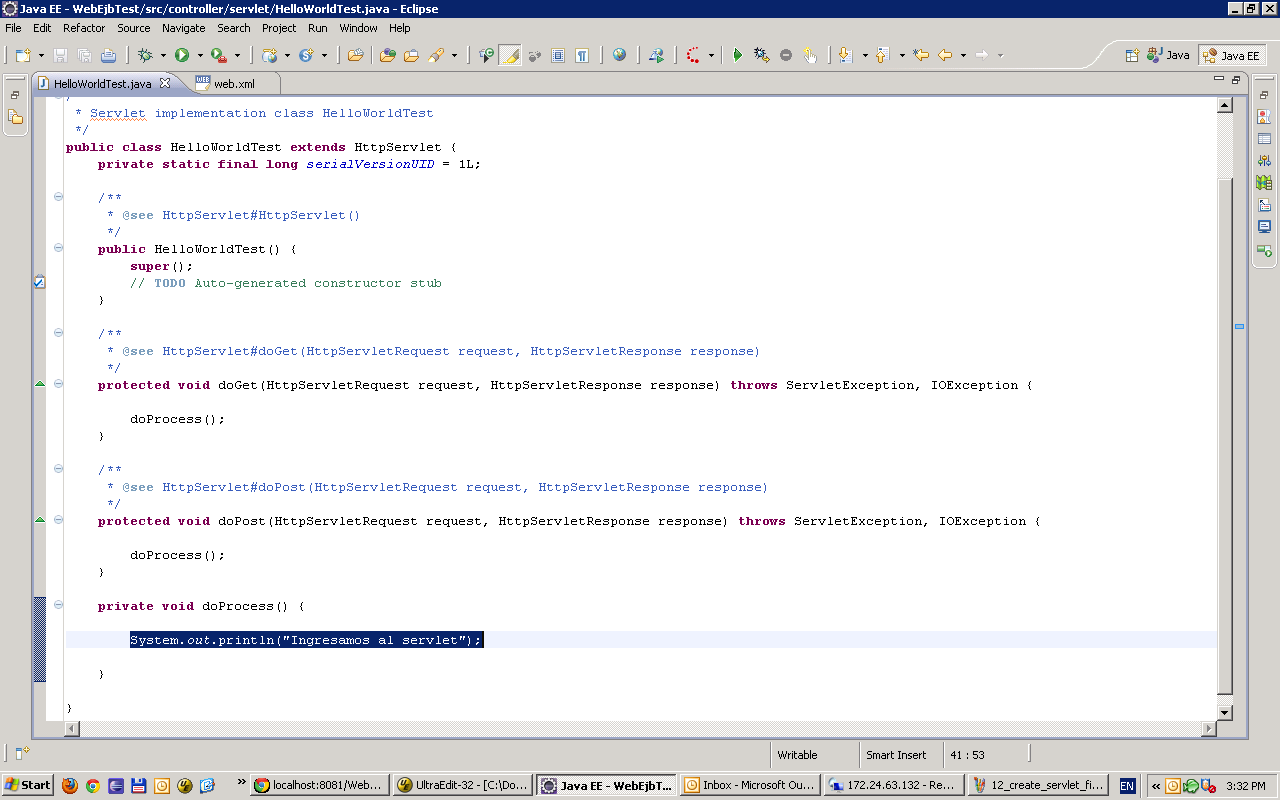Save the current file with the Save icon

point(59,55)
